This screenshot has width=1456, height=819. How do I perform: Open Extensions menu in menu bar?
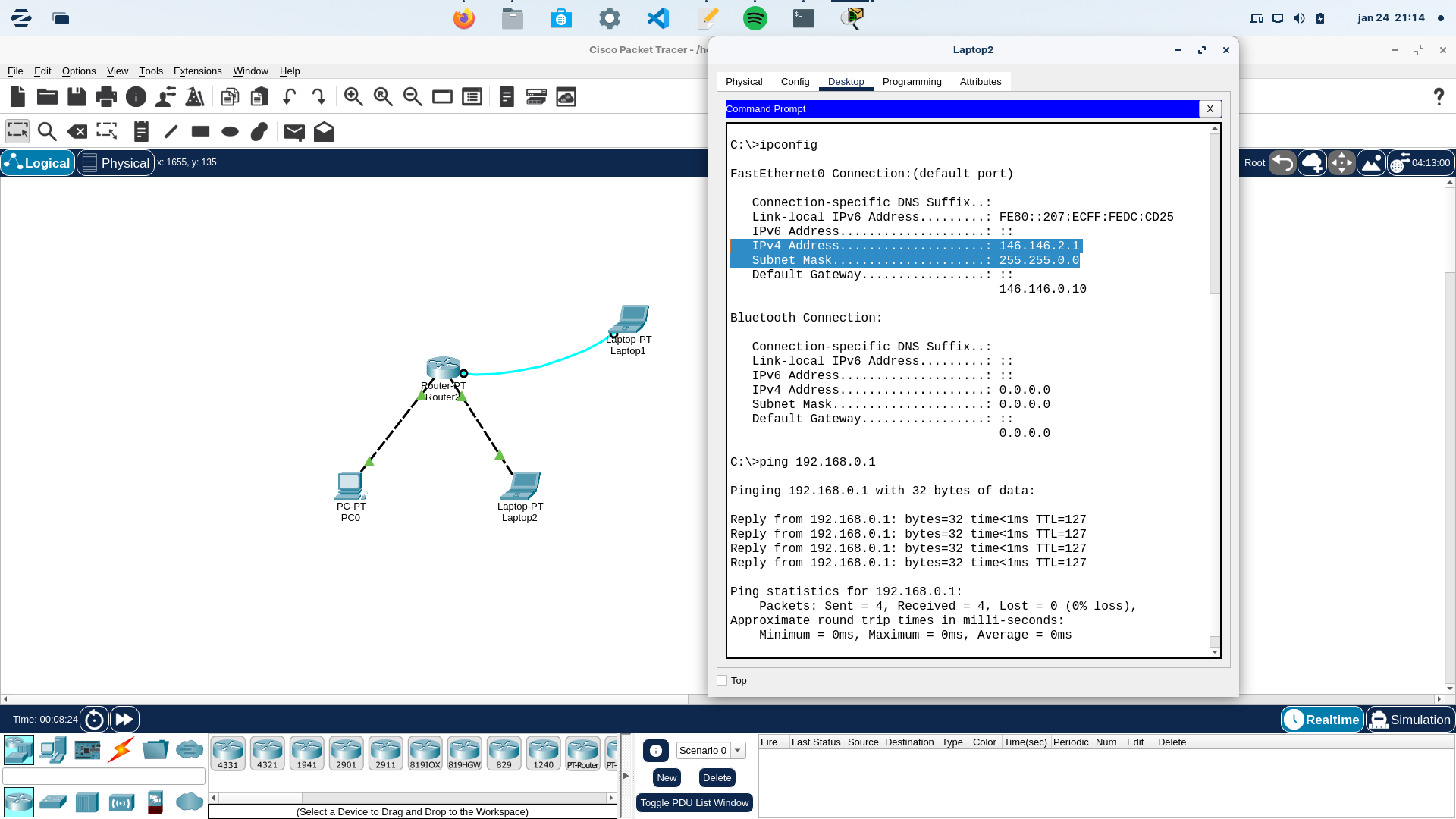tap(197, 71)
